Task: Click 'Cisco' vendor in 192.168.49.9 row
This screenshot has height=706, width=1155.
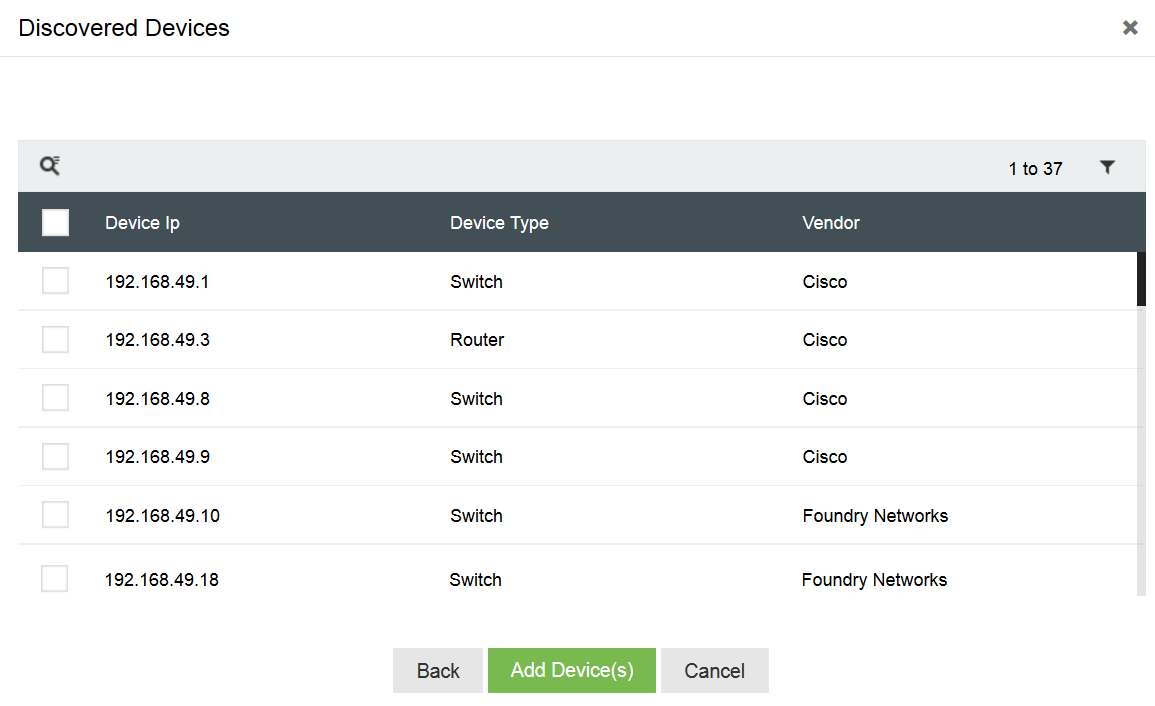Action: [x=825, y=457]
